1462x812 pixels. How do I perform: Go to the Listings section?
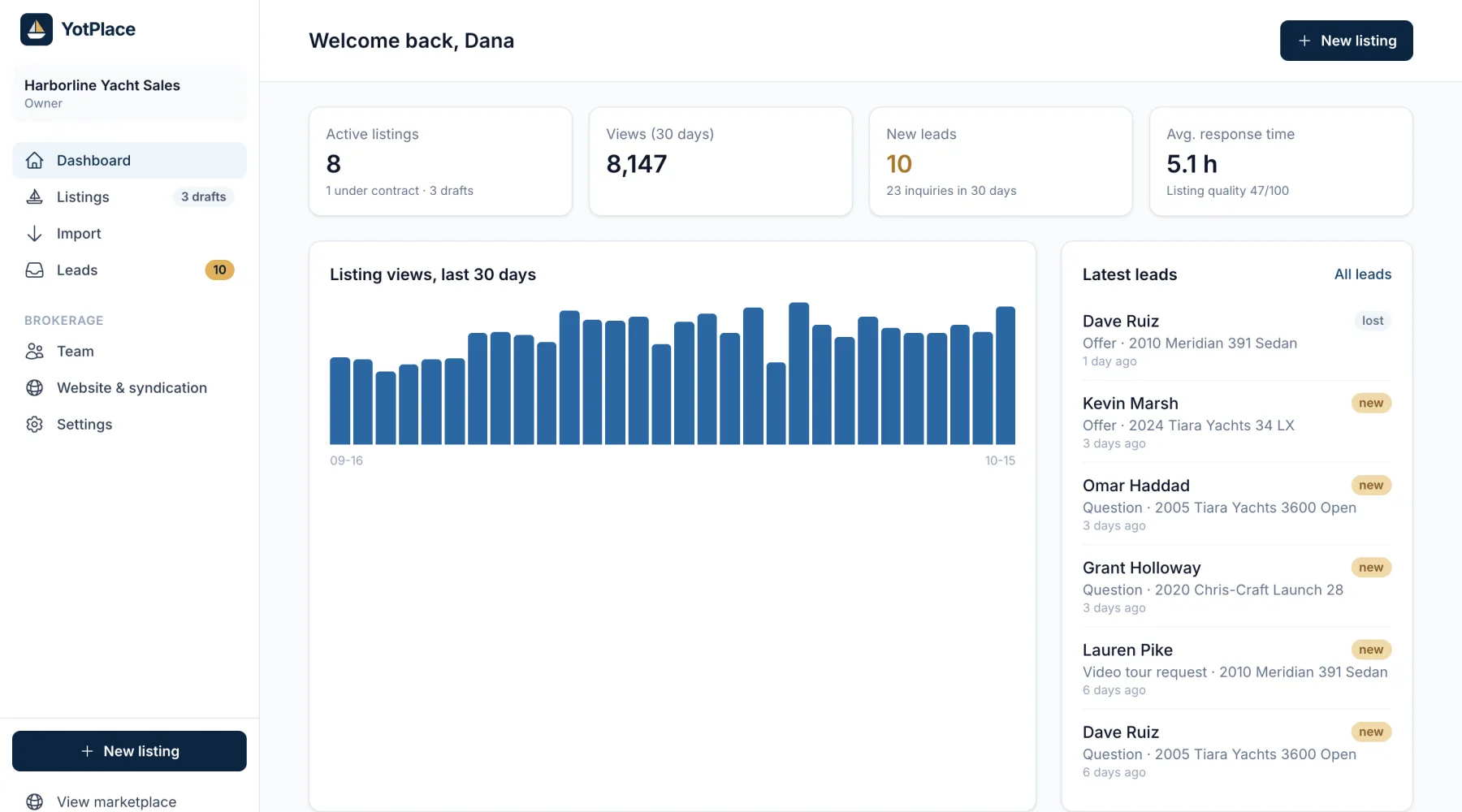point(129,197)
